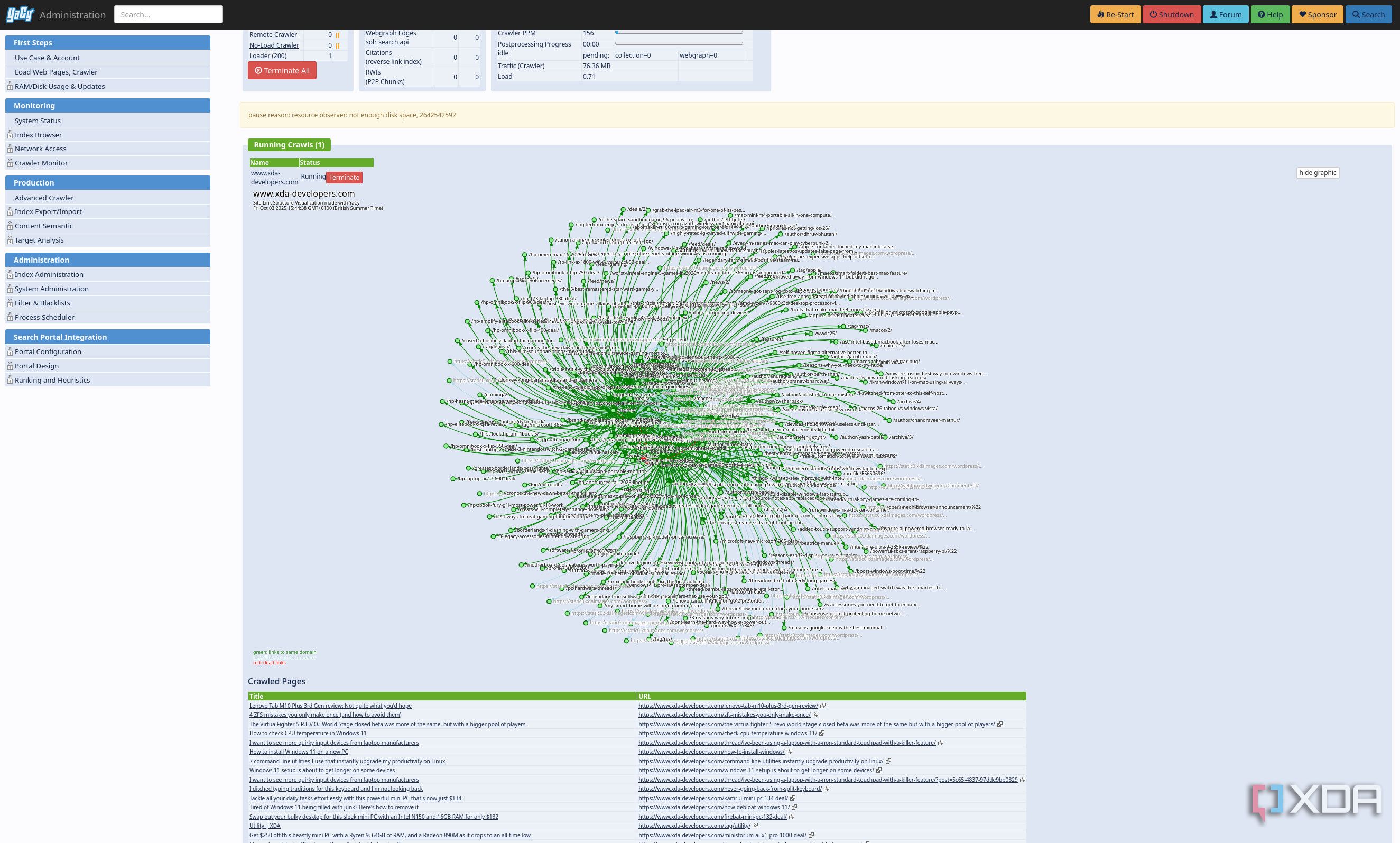This screenshot has height=843, width=1400.
Task: Click lock icon beside Filter & Blacklists
Action: 10,303
